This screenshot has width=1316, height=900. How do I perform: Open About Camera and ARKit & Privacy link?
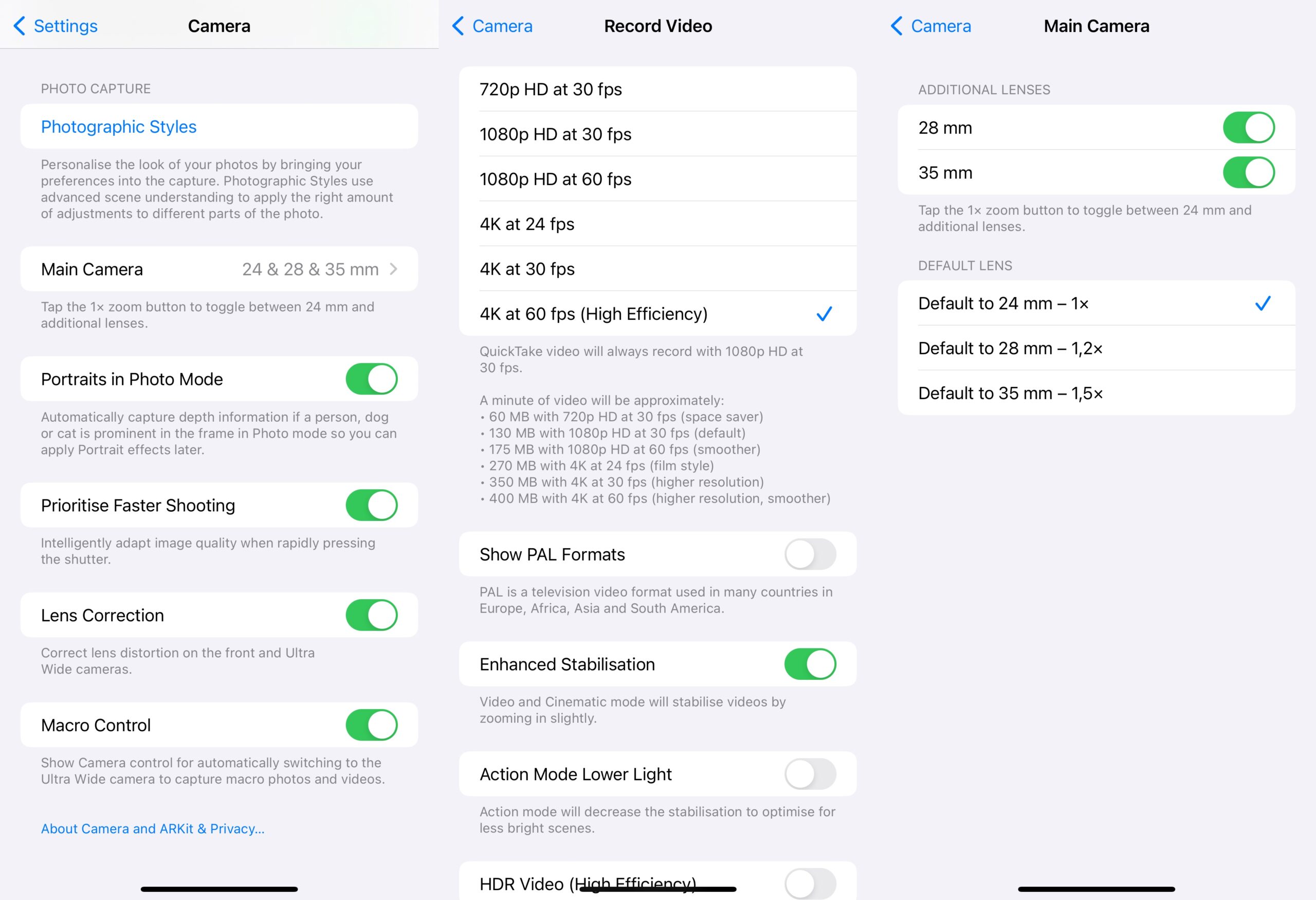pyautogui.click(x=152, y=829)
